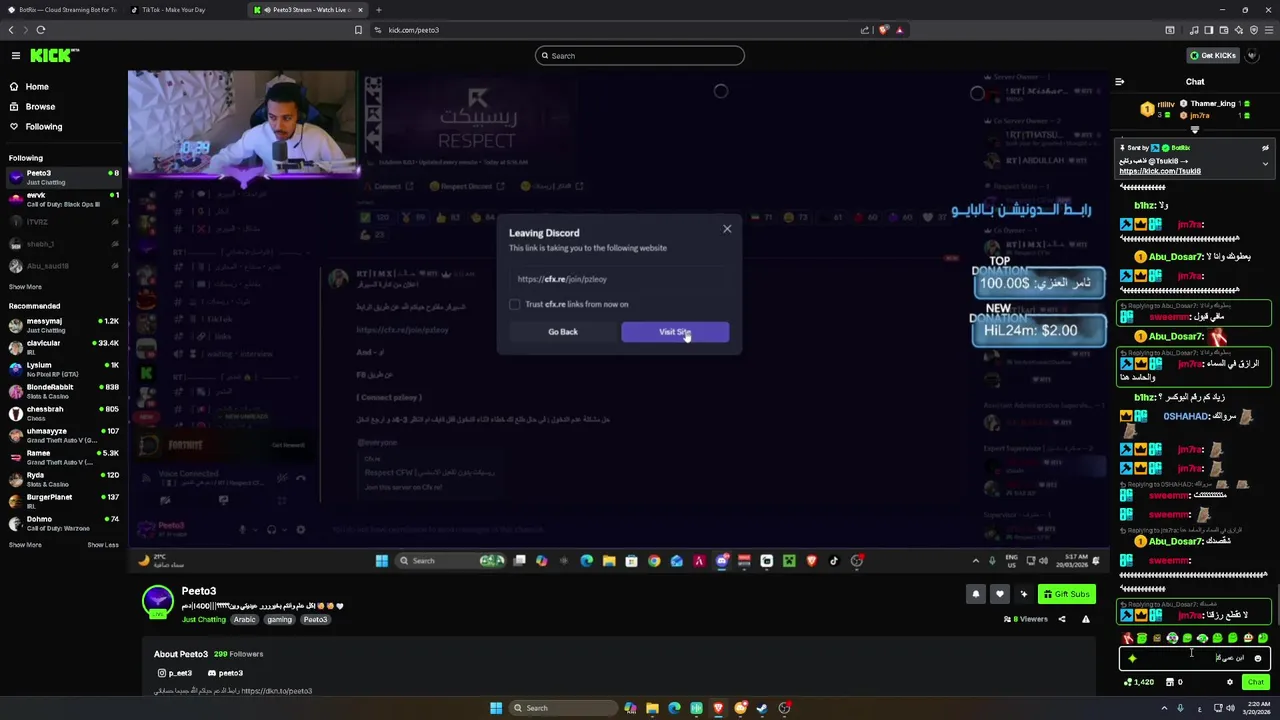Switch to the TikTok browser tab
The width and height of the screenshot is (1280, 720).
tap(186, 10)
